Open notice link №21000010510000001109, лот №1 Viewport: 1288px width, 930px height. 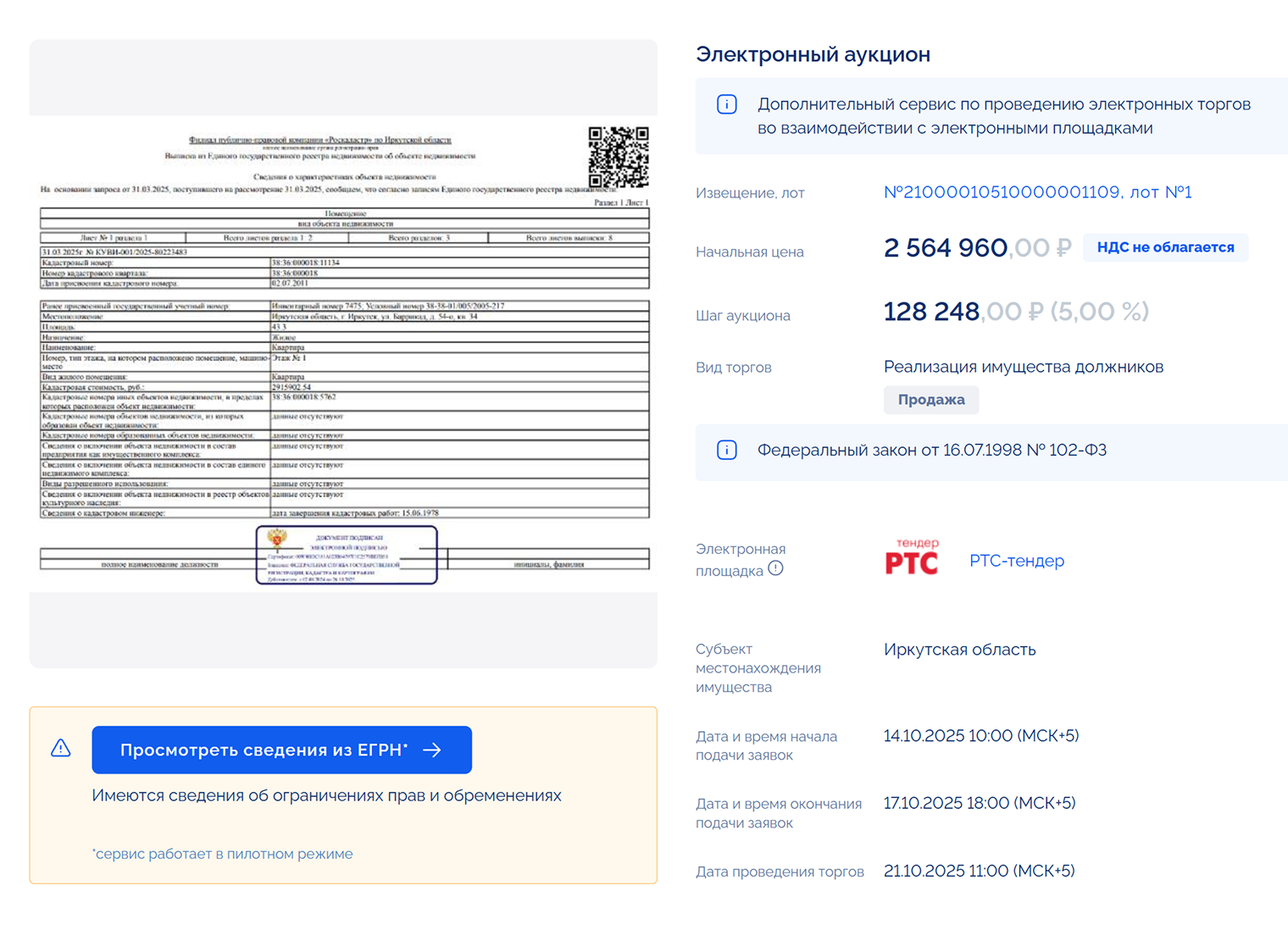[x=1038, y=192]
